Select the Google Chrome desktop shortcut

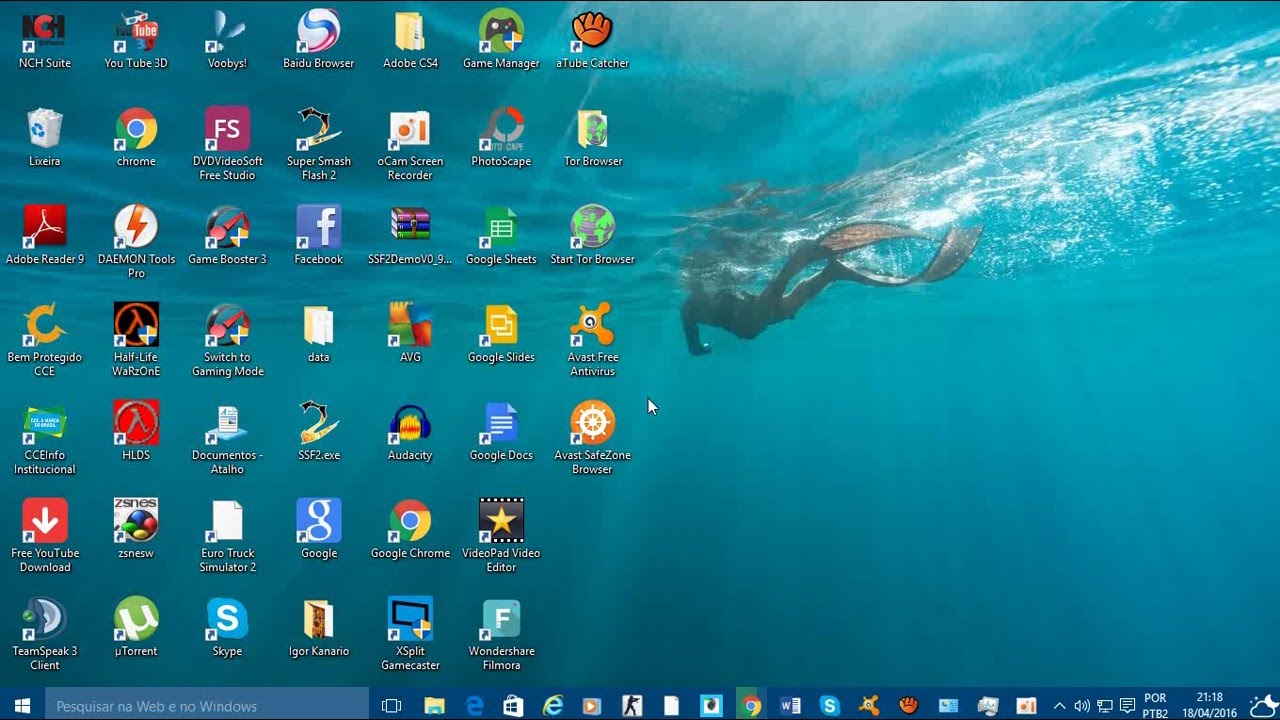tap(410, 530)
